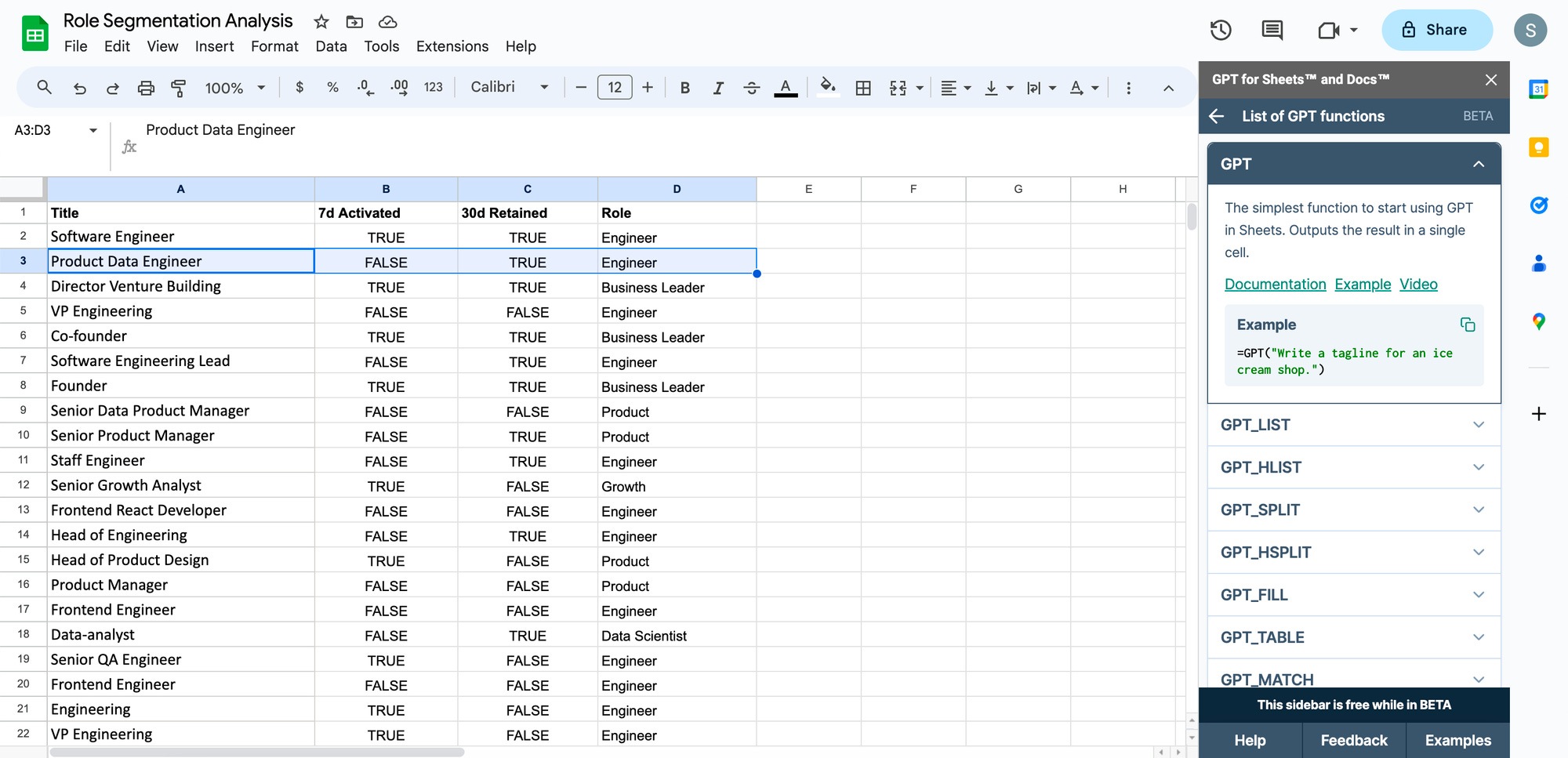Screen dimensions: 1568x758
Task: Click the move to folder icon
Action: click(x=354, y=22)
